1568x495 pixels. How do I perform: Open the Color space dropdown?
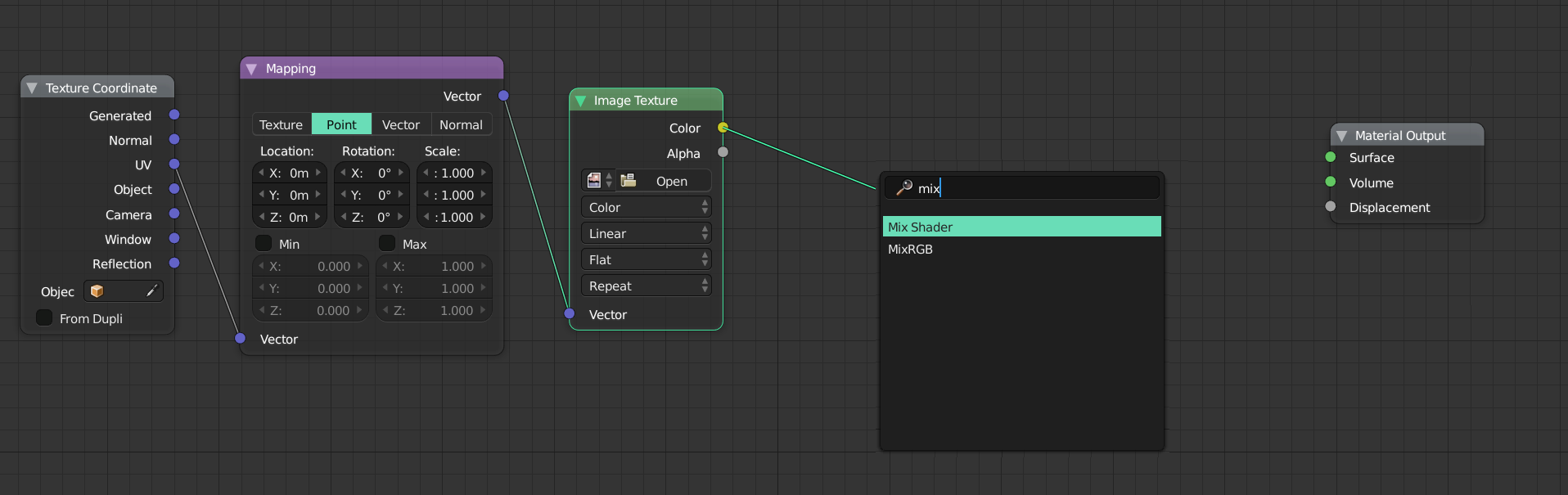[647, 207]
